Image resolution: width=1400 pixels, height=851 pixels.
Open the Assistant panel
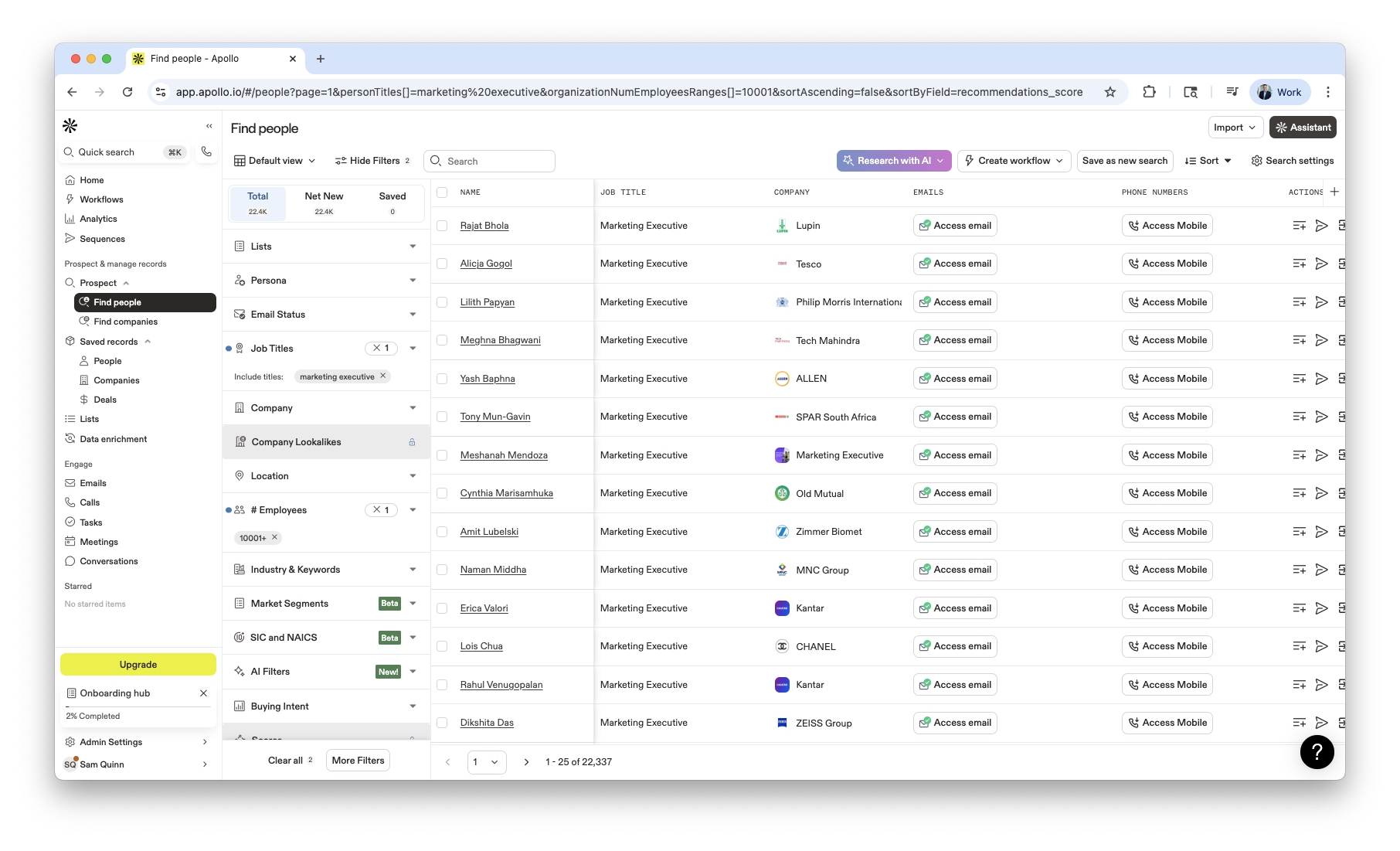[x=1303, y=128]
